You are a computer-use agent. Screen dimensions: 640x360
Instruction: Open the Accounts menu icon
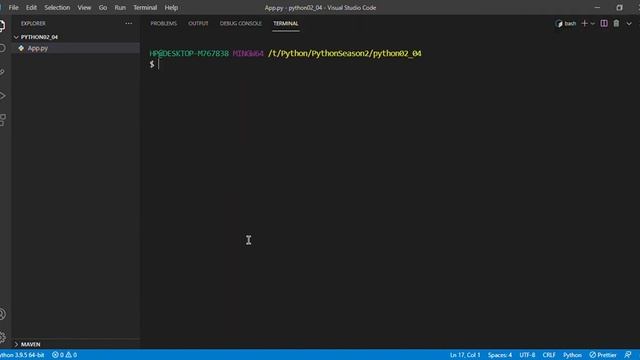click(2, 314)
